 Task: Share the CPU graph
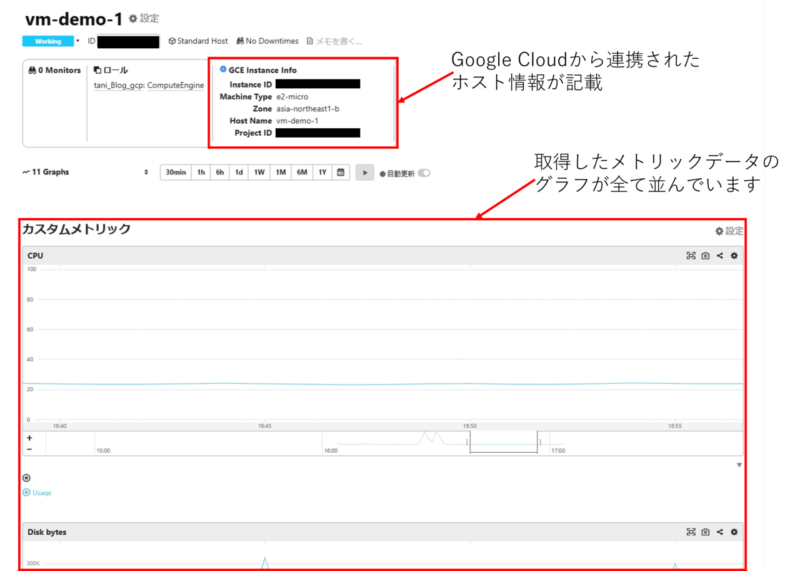pos(720,256)
